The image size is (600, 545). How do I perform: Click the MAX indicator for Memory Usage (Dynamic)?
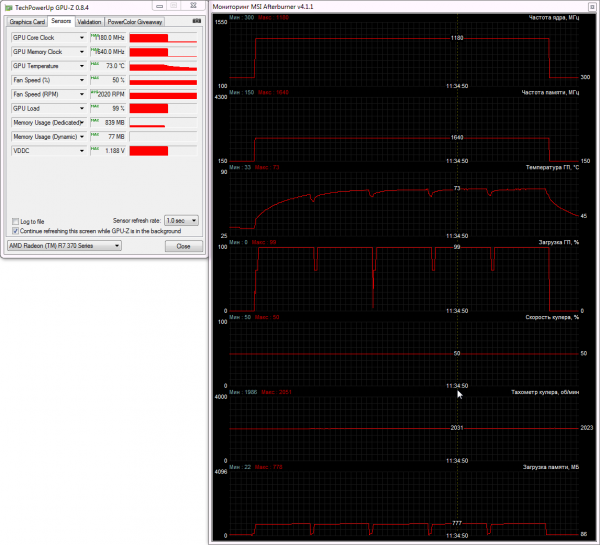pos(95,134)
